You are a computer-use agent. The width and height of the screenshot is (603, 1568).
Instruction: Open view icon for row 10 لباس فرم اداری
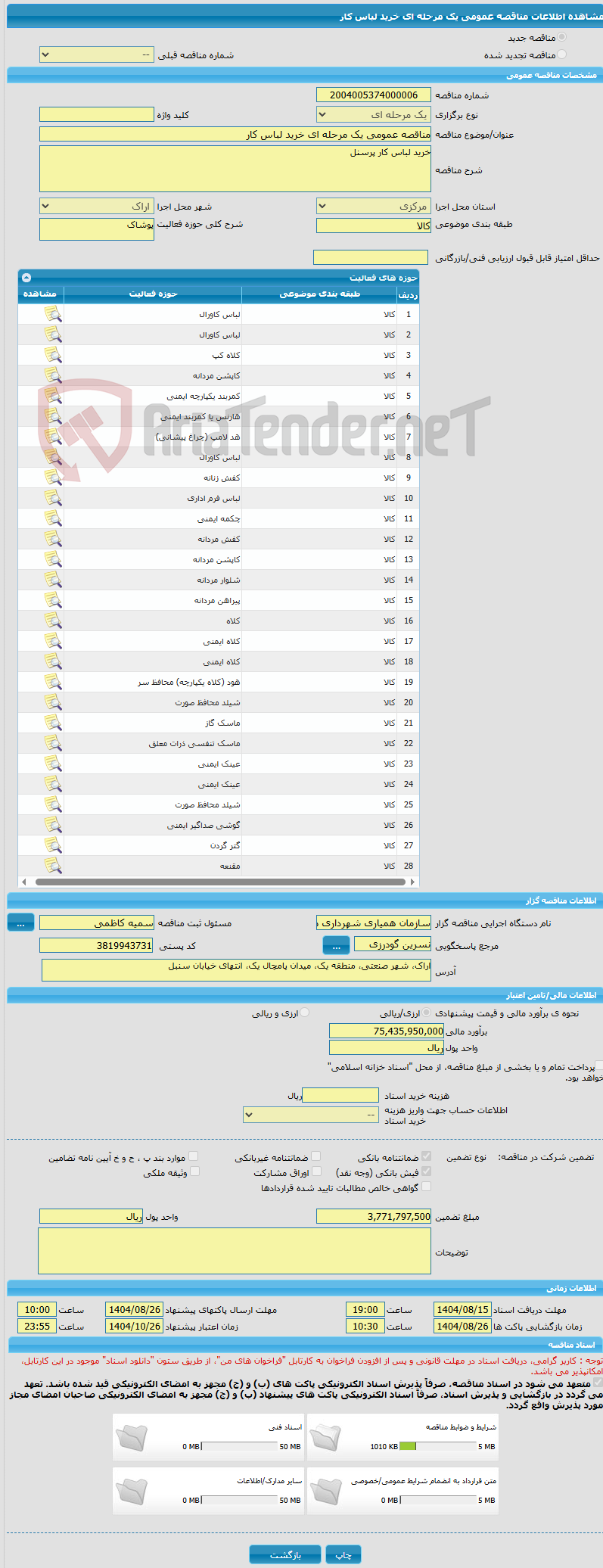pos(53,498)
